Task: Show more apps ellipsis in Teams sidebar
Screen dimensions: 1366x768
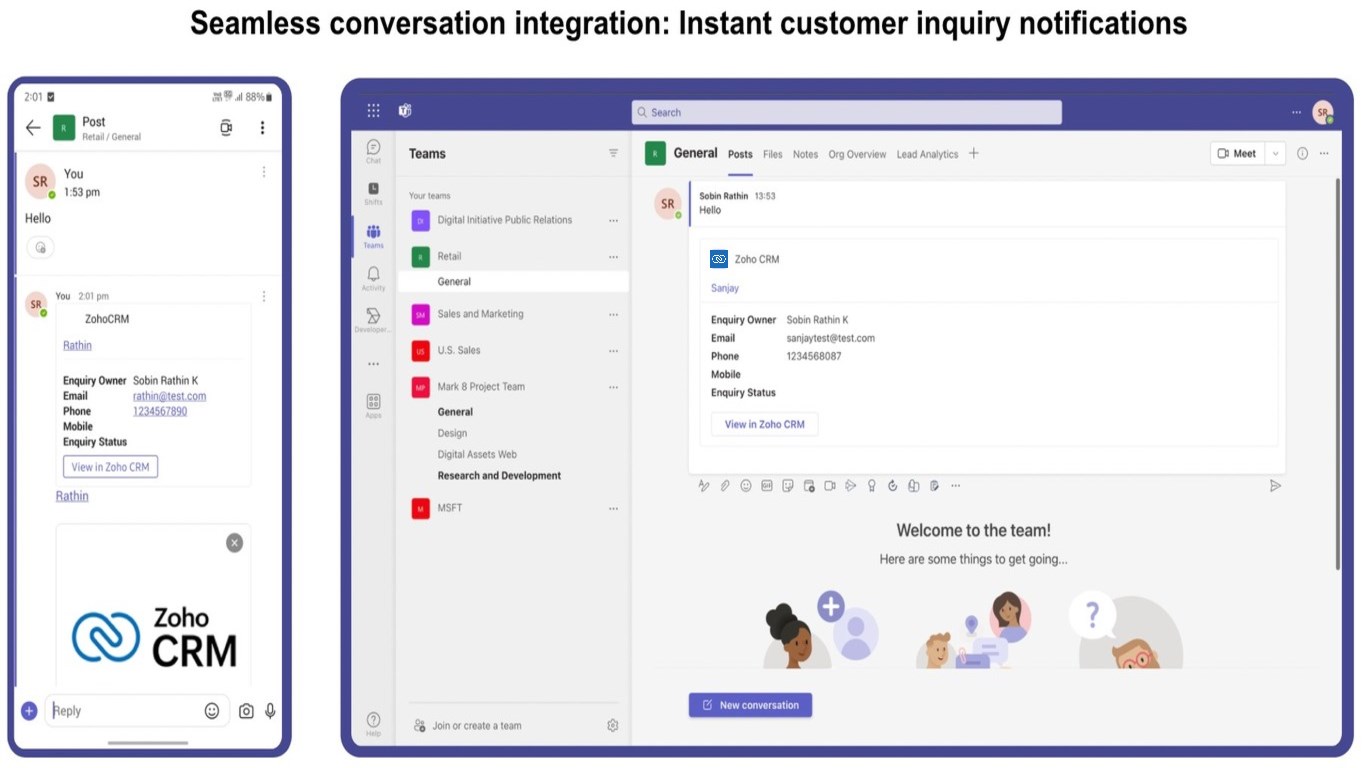Action: (373, 364)
